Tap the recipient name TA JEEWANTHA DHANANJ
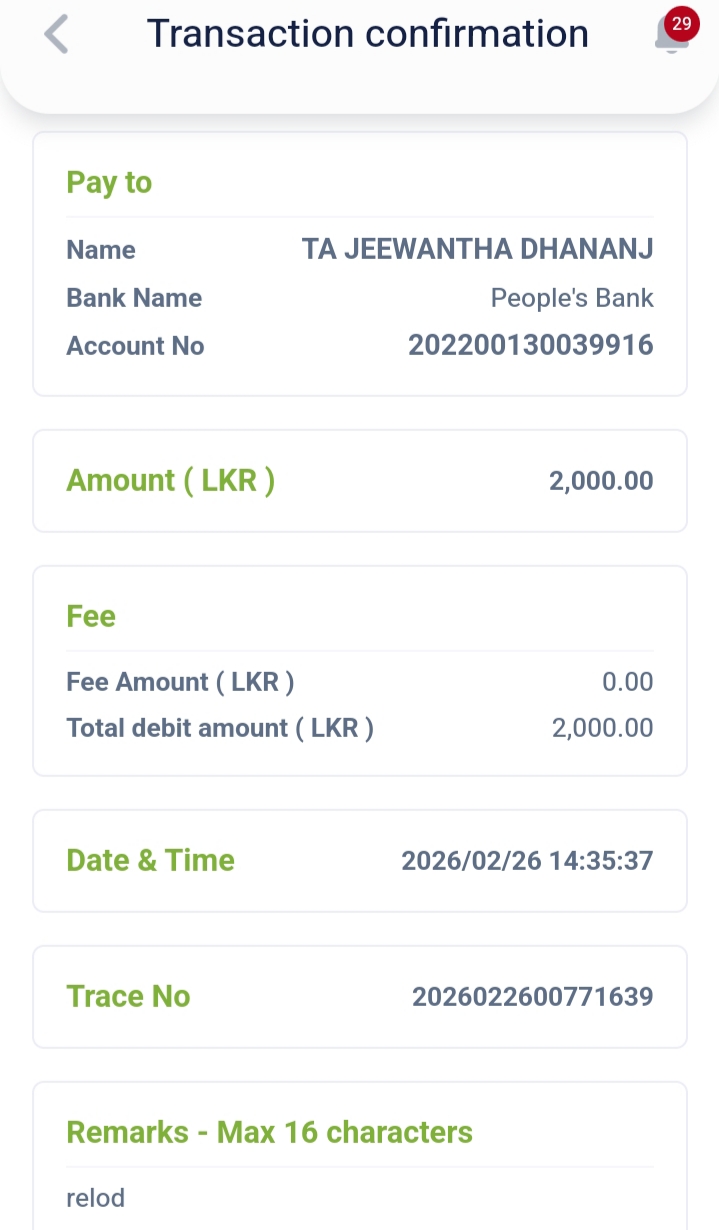719x1230 pixels. point(477,250)
